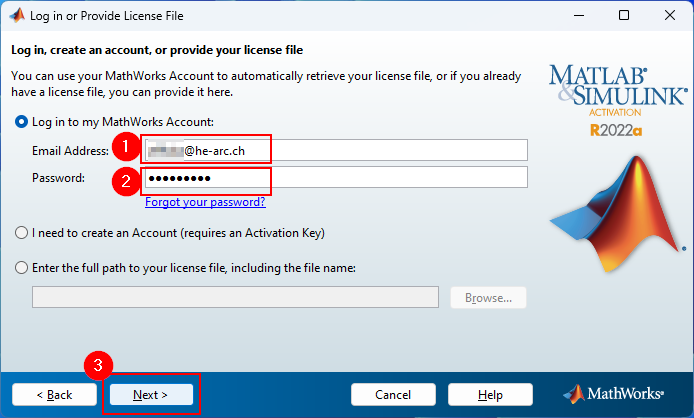Click the license file path text box

(235, 297)
